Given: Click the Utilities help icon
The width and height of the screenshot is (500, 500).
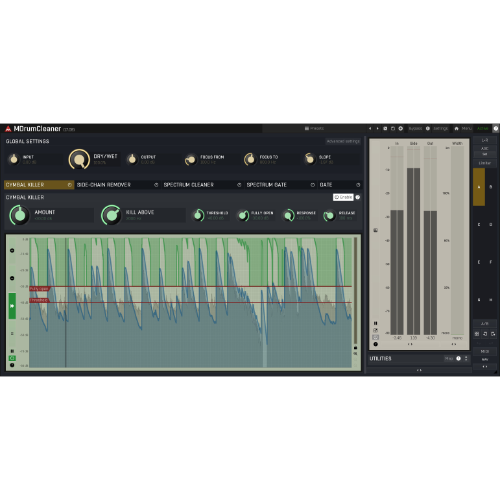Looking at the screenshot, I should pyautogui.click(x=459, y=359).
